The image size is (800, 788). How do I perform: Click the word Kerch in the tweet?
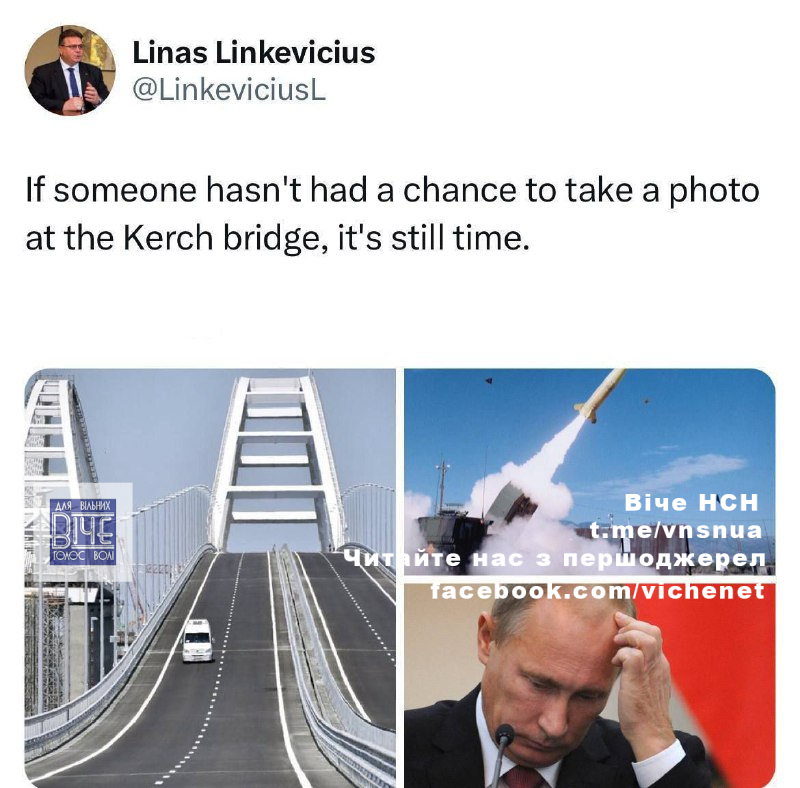(168, 238)
